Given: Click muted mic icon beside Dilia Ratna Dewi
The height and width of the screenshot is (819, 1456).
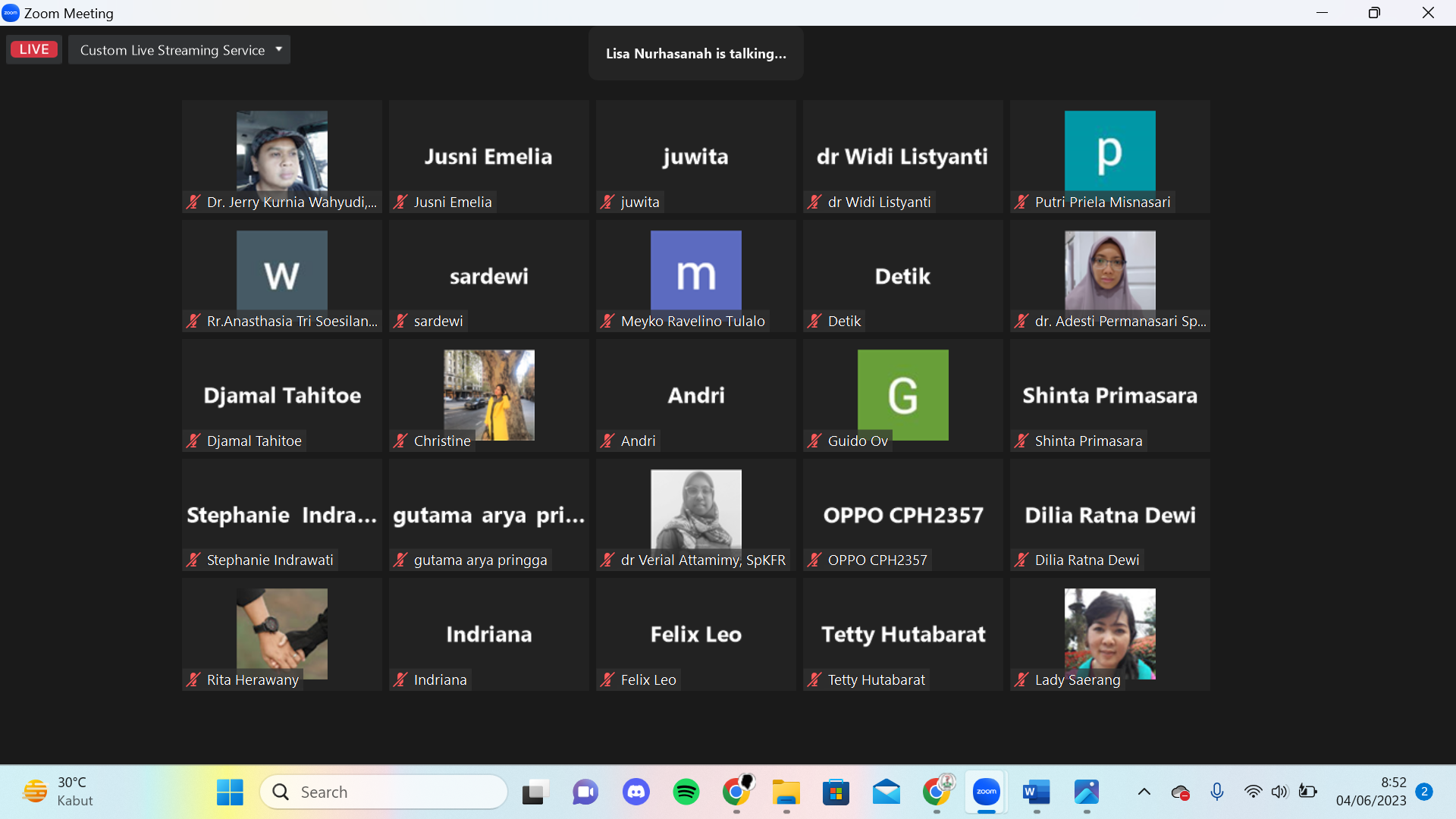Looking at the screenshot, I should click(x=1021, y=560).
